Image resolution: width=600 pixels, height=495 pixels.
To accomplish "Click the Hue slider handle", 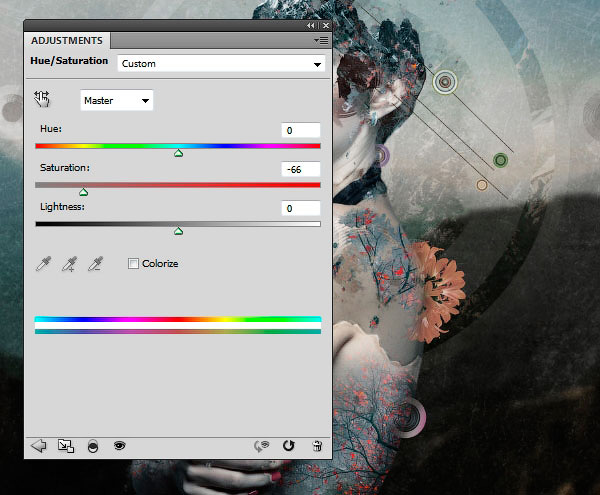I will point(178,153).
